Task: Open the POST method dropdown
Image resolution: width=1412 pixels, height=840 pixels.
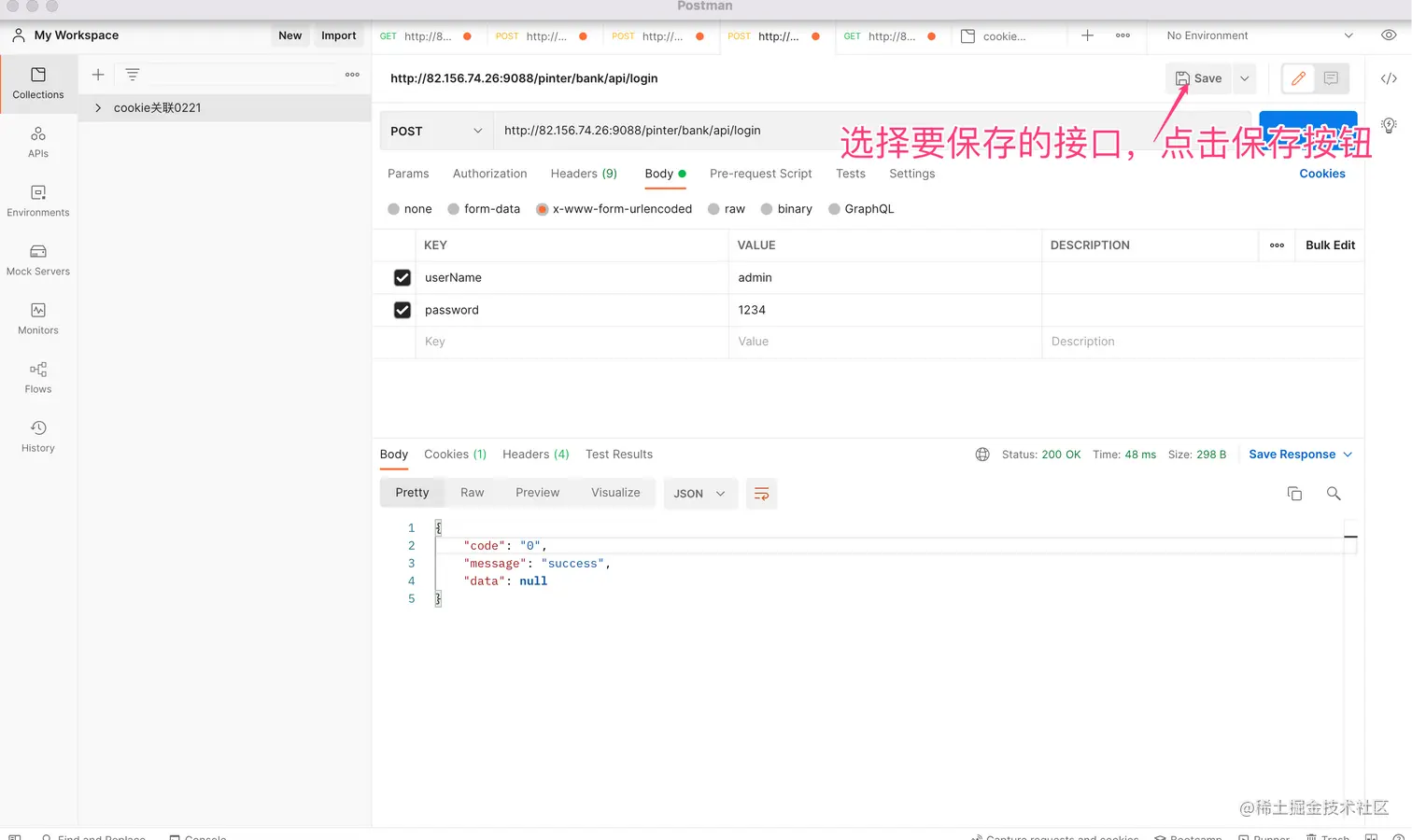Action: point(436,131)
